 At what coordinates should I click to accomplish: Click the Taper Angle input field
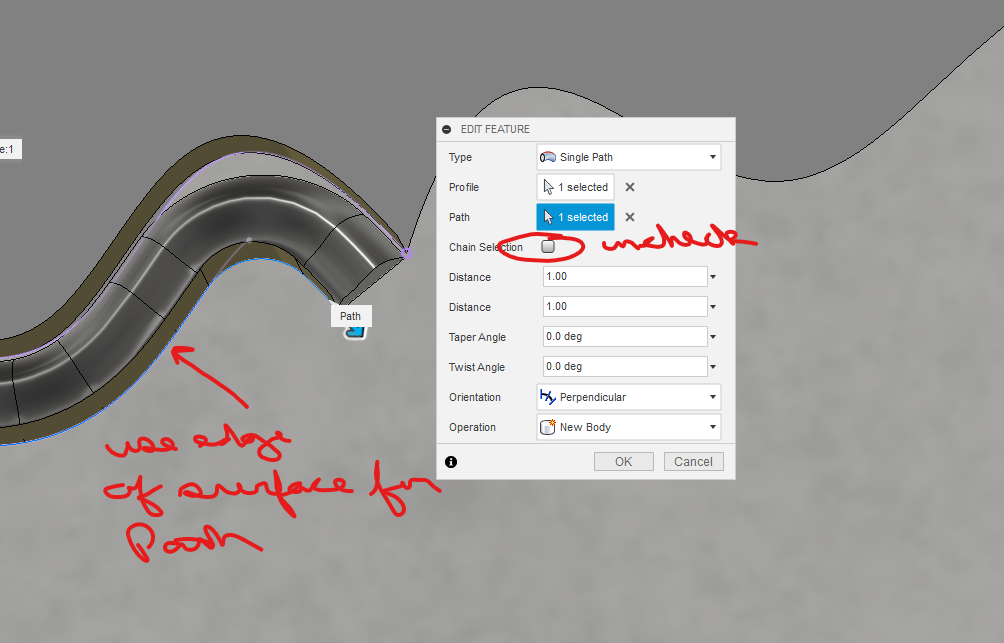pyautogui.click(x=620, y=336)
